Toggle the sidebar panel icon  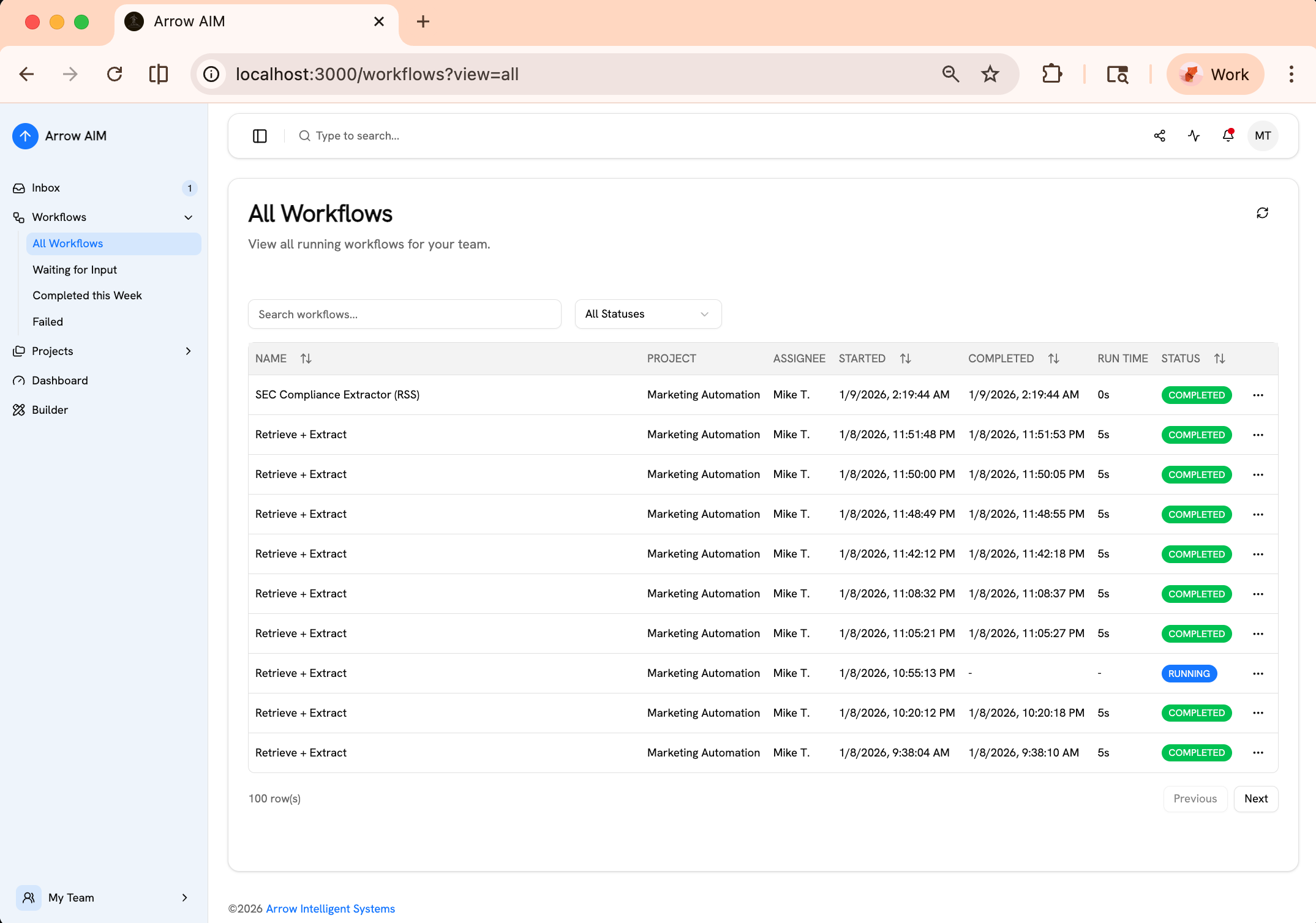260,136
